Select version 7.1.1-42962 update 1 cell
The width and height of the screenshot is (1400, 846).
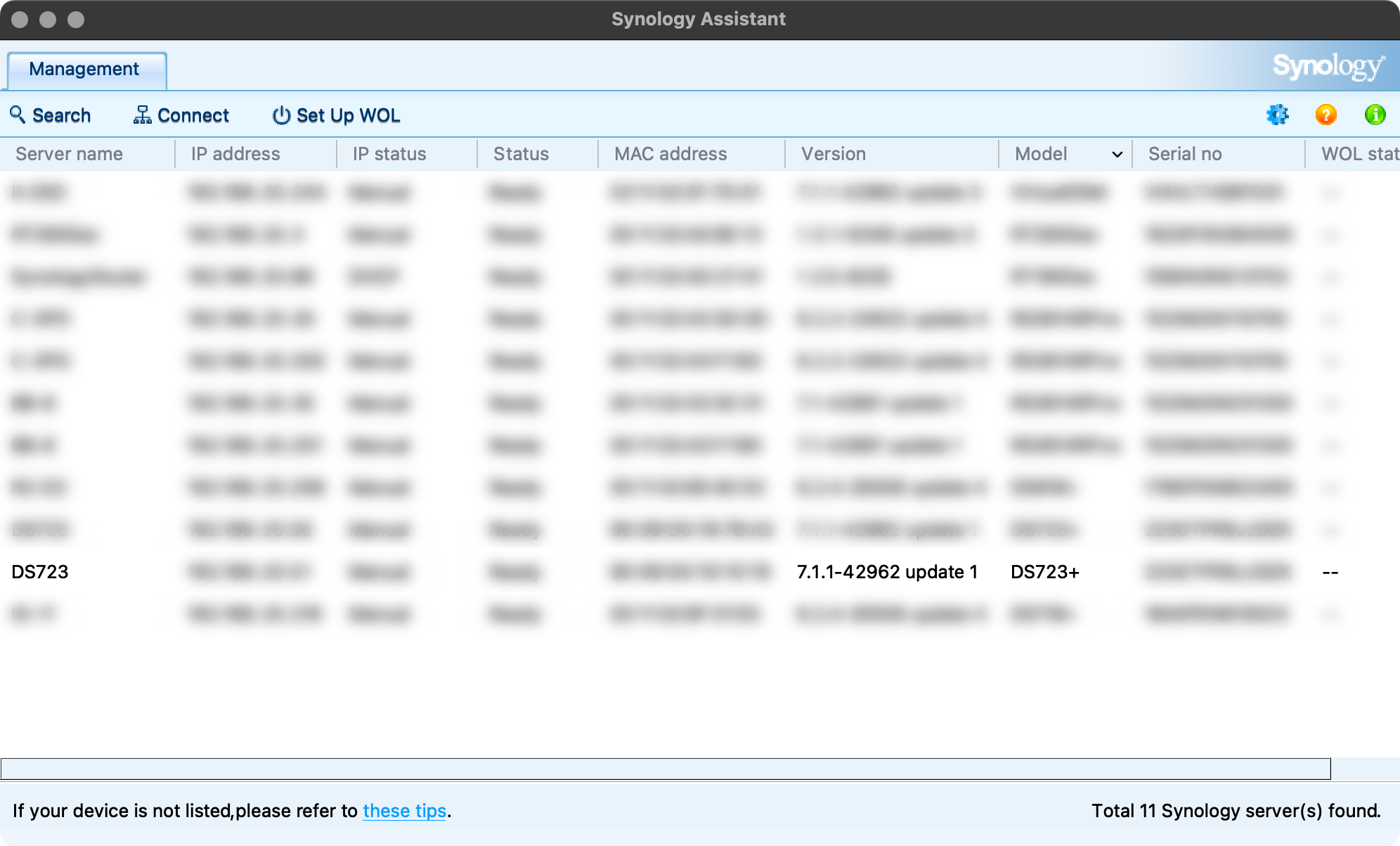(x=887, y=572)
